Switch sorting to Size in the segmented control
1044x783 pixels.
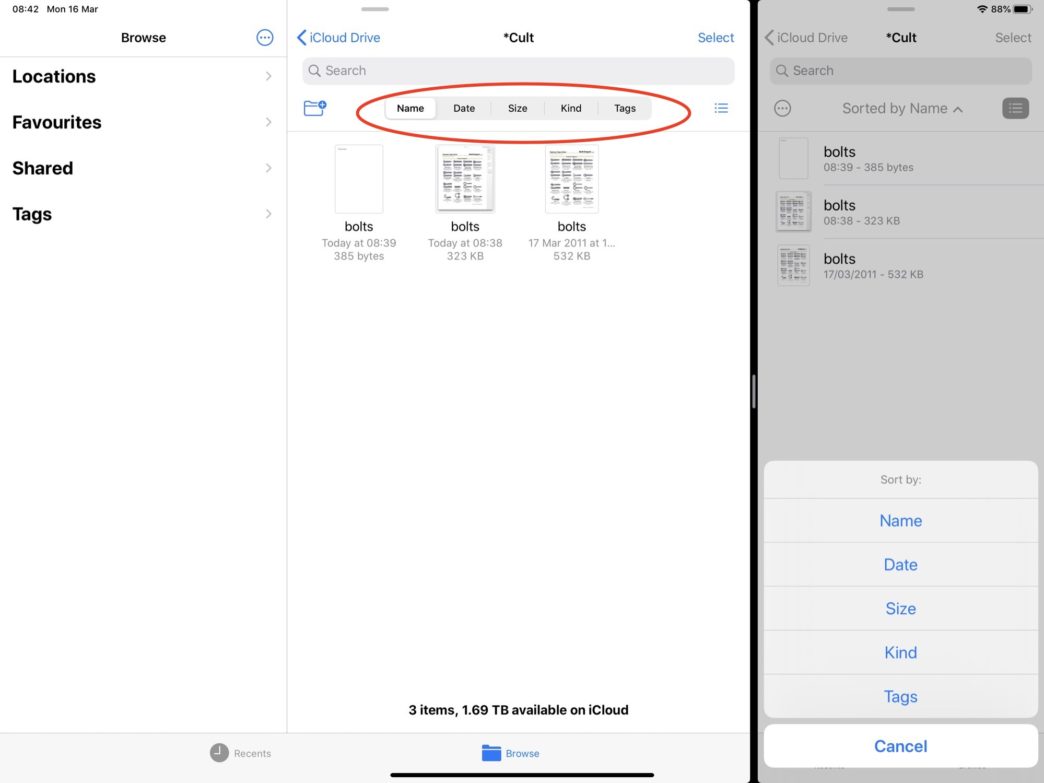click(x=517, y=108)
